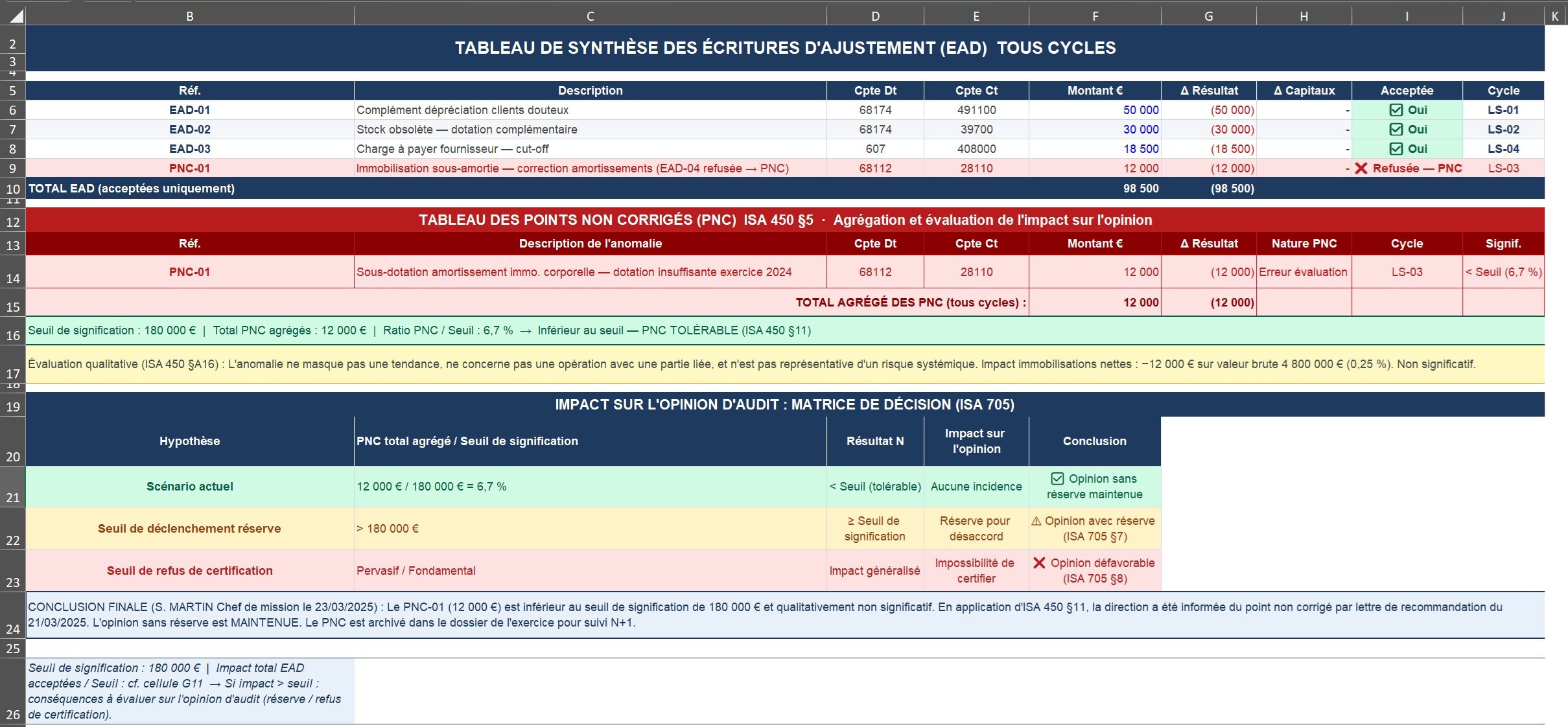Click the 'Cpte Dt' header in row 5
Screen dimensions: 1568x727
875,91
